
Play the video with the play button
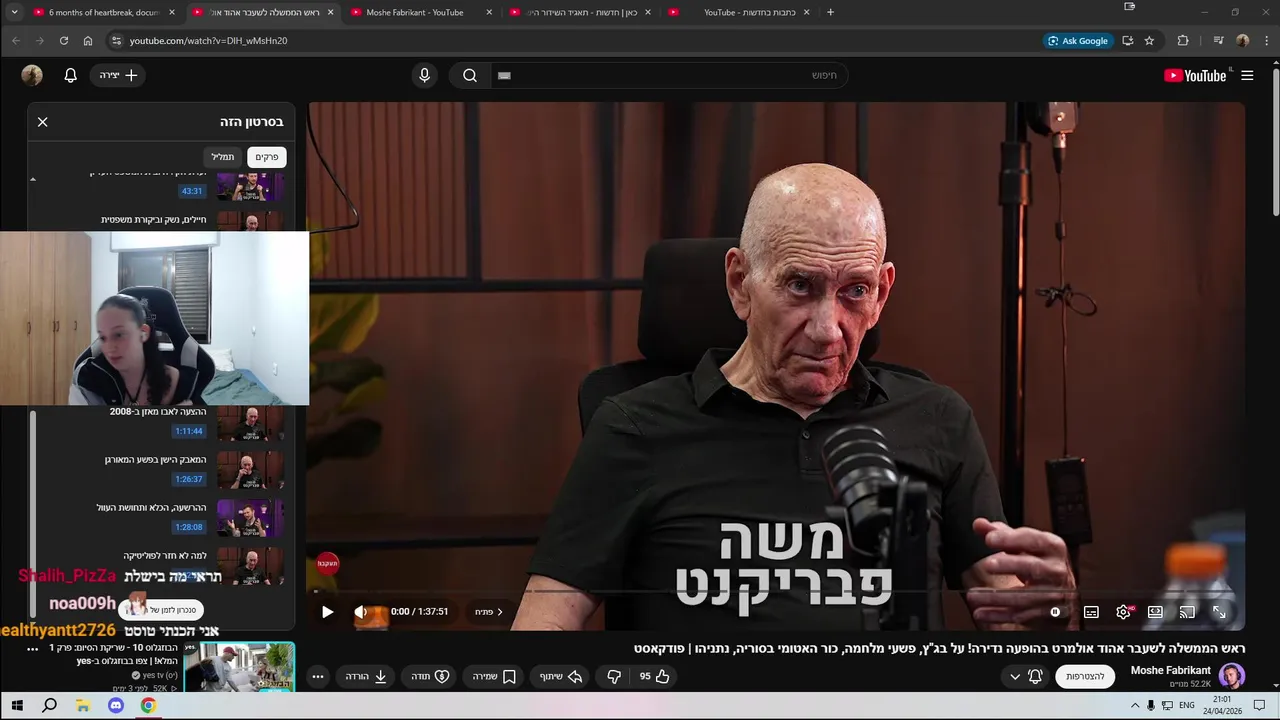[327, 612]
